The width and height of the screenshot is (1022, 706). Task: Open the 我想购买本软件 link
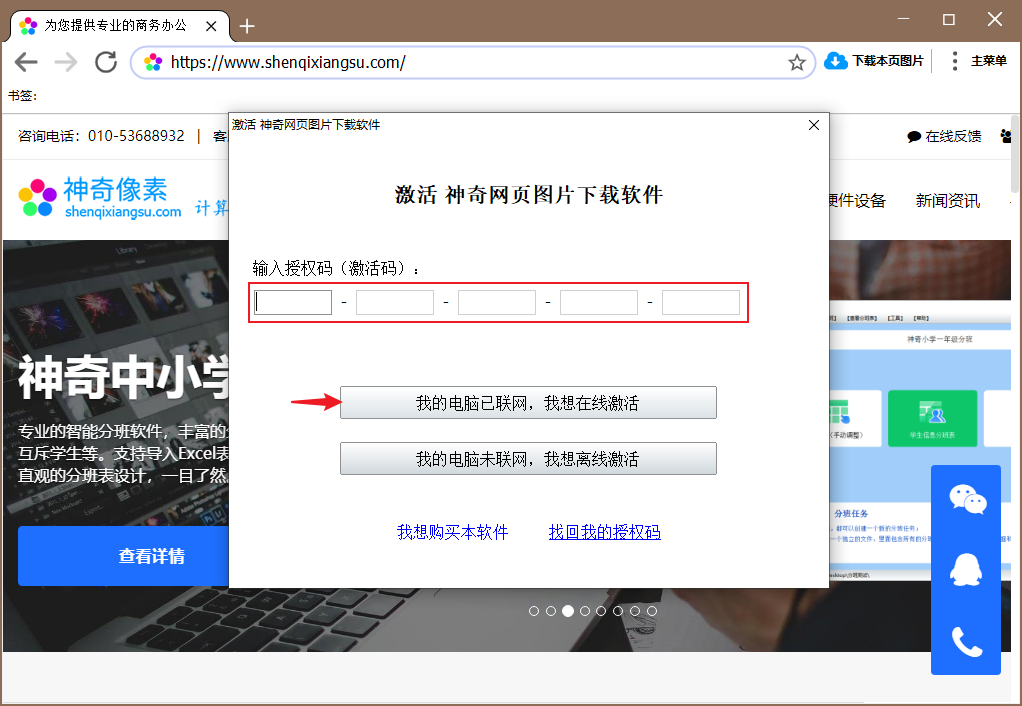(x=452, y=532)
